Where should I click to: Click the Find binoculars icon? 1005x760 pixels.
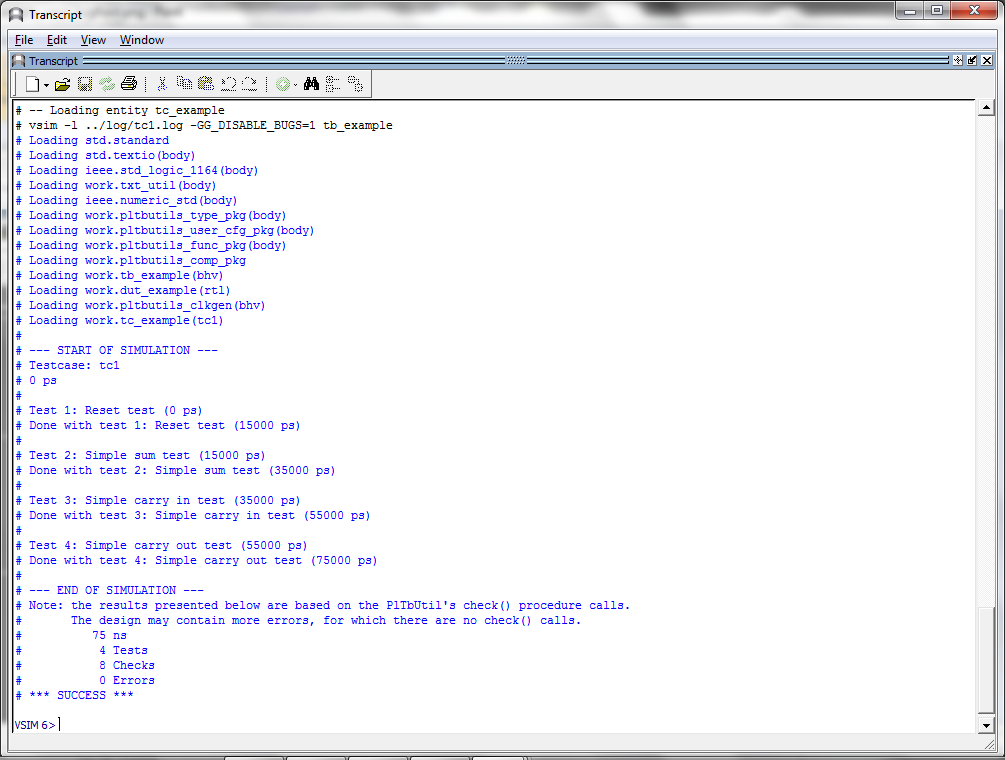click(312, 85)
